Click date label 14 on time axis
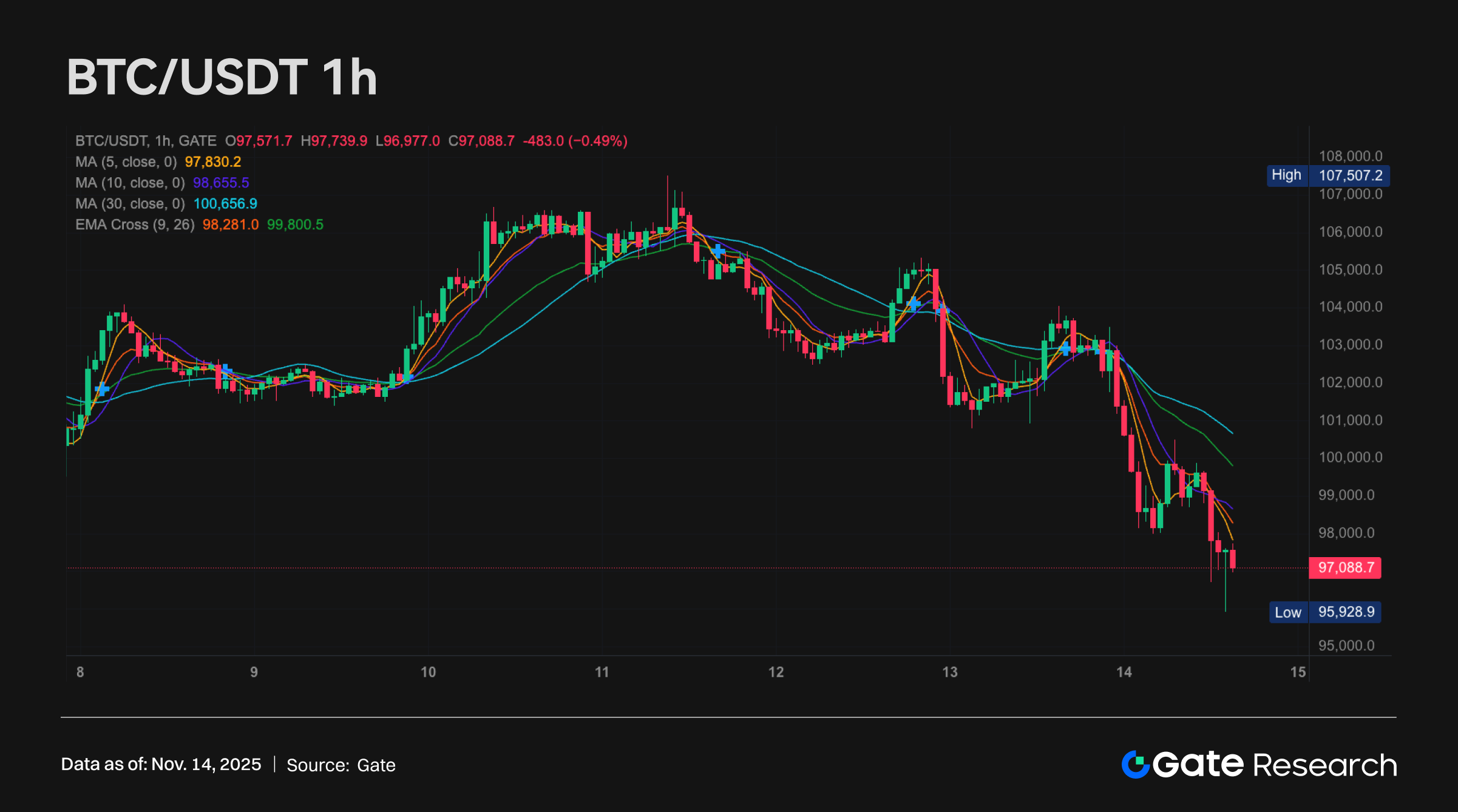1458x812 pixels. pos(1124,672)
